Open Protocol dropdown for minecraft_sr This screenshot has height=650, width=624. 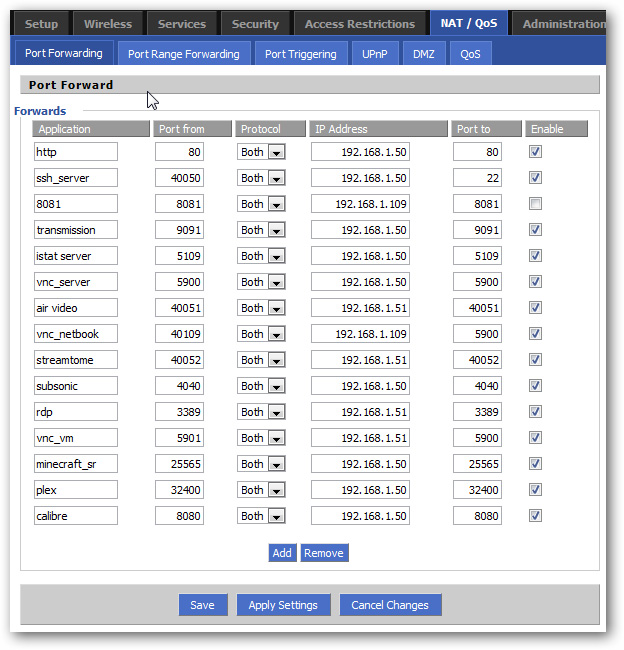(x=261, y=464)
